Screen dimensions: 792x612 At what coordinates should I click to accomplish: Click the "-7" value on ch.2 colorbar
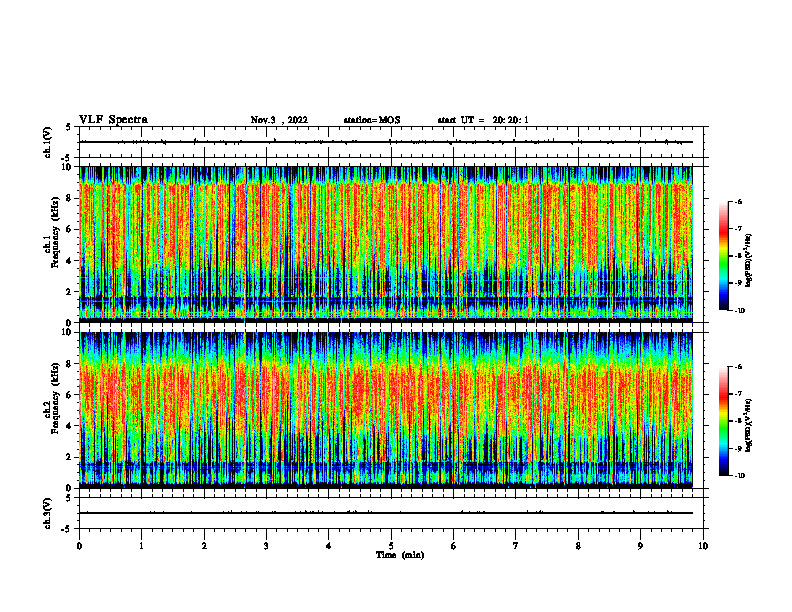(738, 394)
